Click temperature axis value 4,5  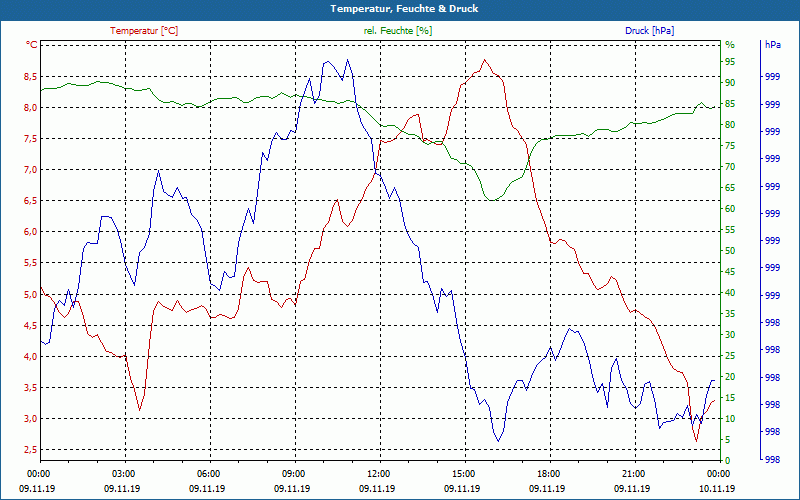coord(31,326)
